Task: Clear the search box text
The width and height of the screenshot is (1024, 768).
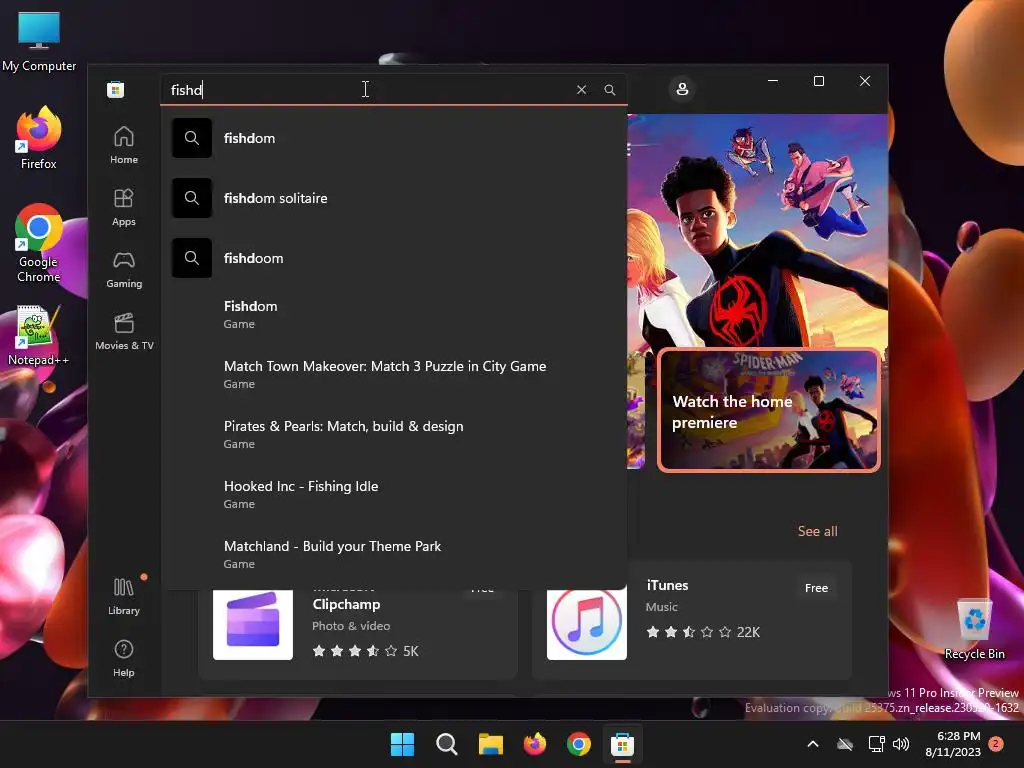Action: [x=581, y=89]
